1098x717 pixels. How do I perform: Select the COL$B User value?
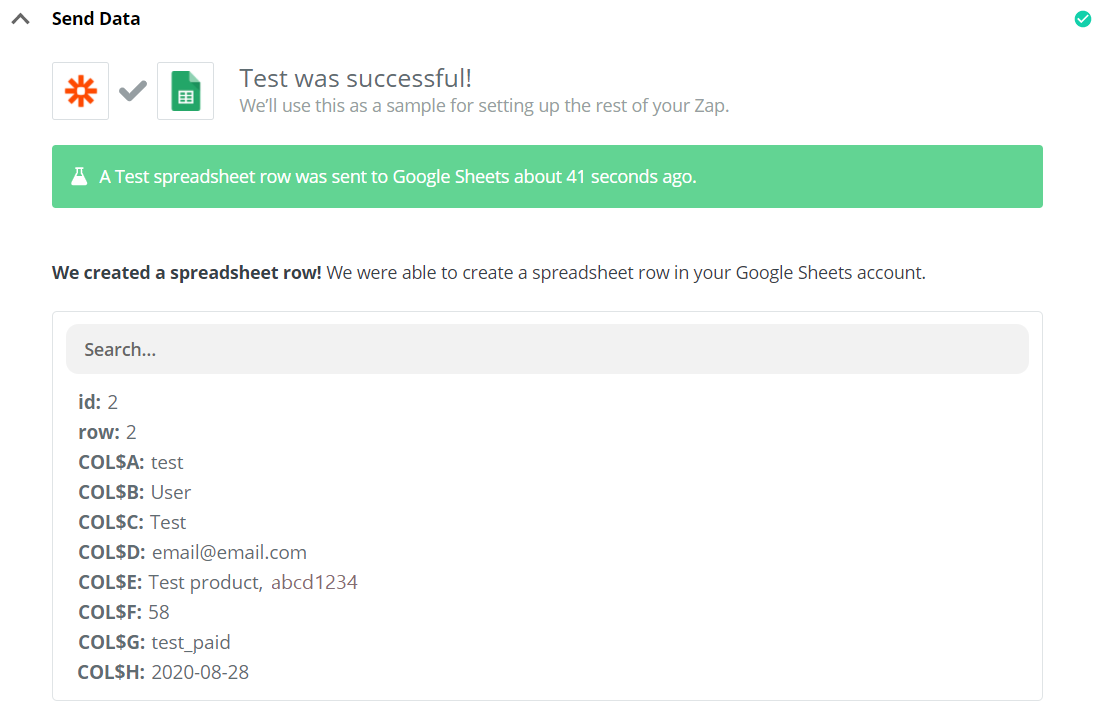pos(171,492)
